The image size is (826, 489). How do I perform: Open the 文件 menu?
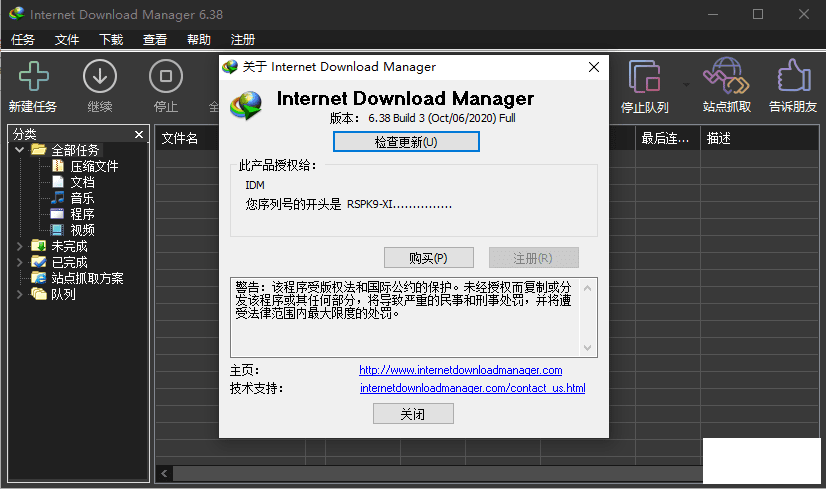tap(67, 40)
